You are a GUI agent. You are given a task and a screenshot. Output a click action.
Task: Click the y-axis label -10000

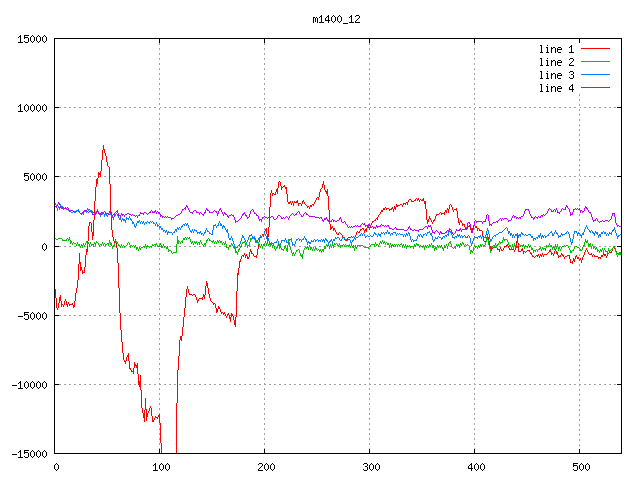pos(29,385)
